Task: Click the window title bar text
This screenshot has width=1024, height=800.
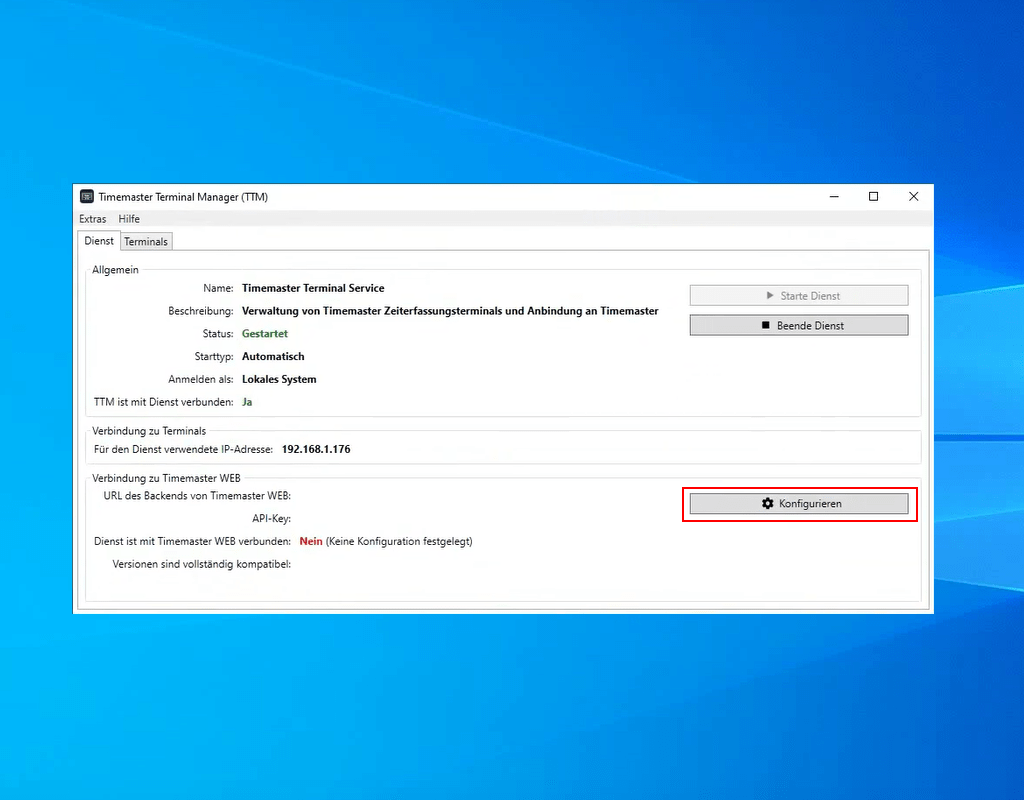Action: [183, 197]
